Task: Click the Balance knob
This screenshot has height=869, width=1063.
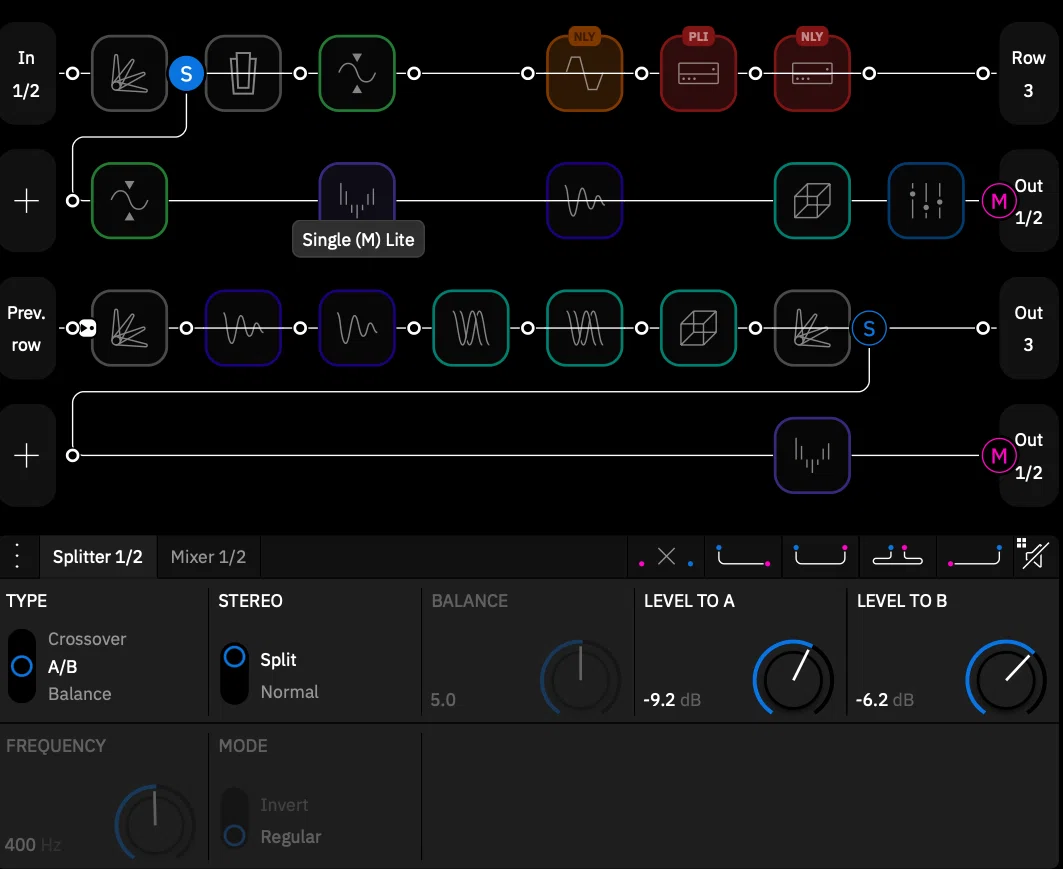Action: click(x=580, y=678)
